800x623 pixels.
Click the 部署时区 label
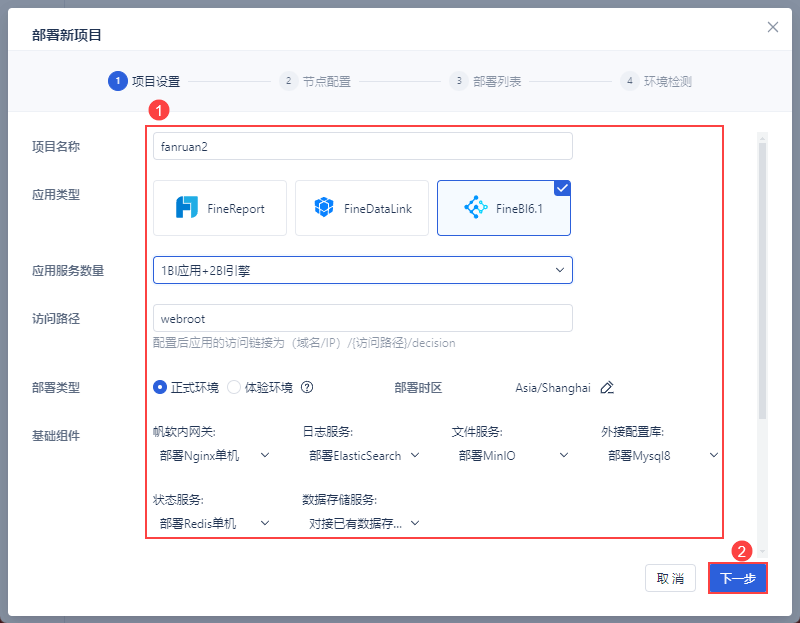[418, 388]
